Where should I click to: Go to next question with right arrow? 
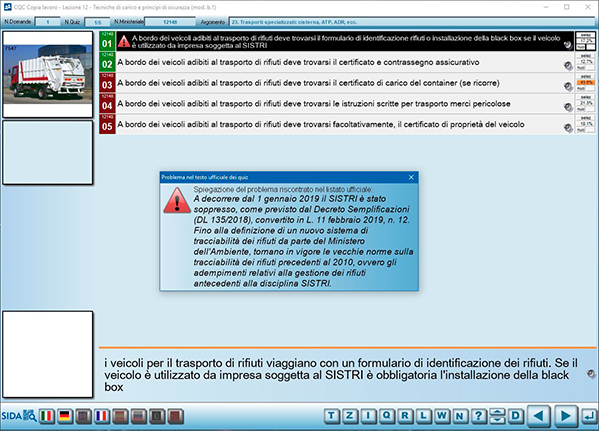pyautogui.click(x=565, y=416)
